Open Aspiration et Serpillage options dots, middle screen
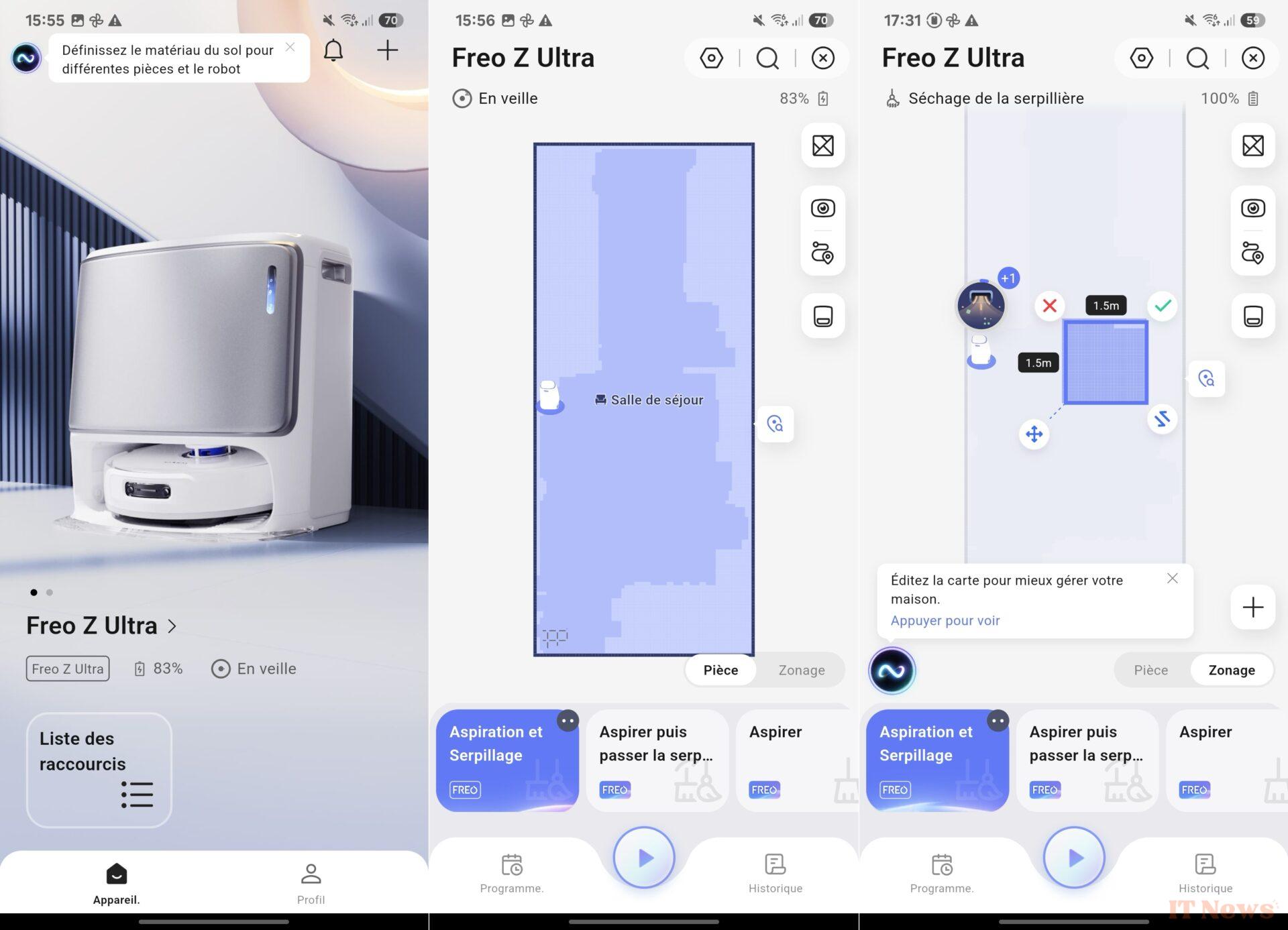Viewport: 1288px width, 930px height. click(x=568, y=721)
